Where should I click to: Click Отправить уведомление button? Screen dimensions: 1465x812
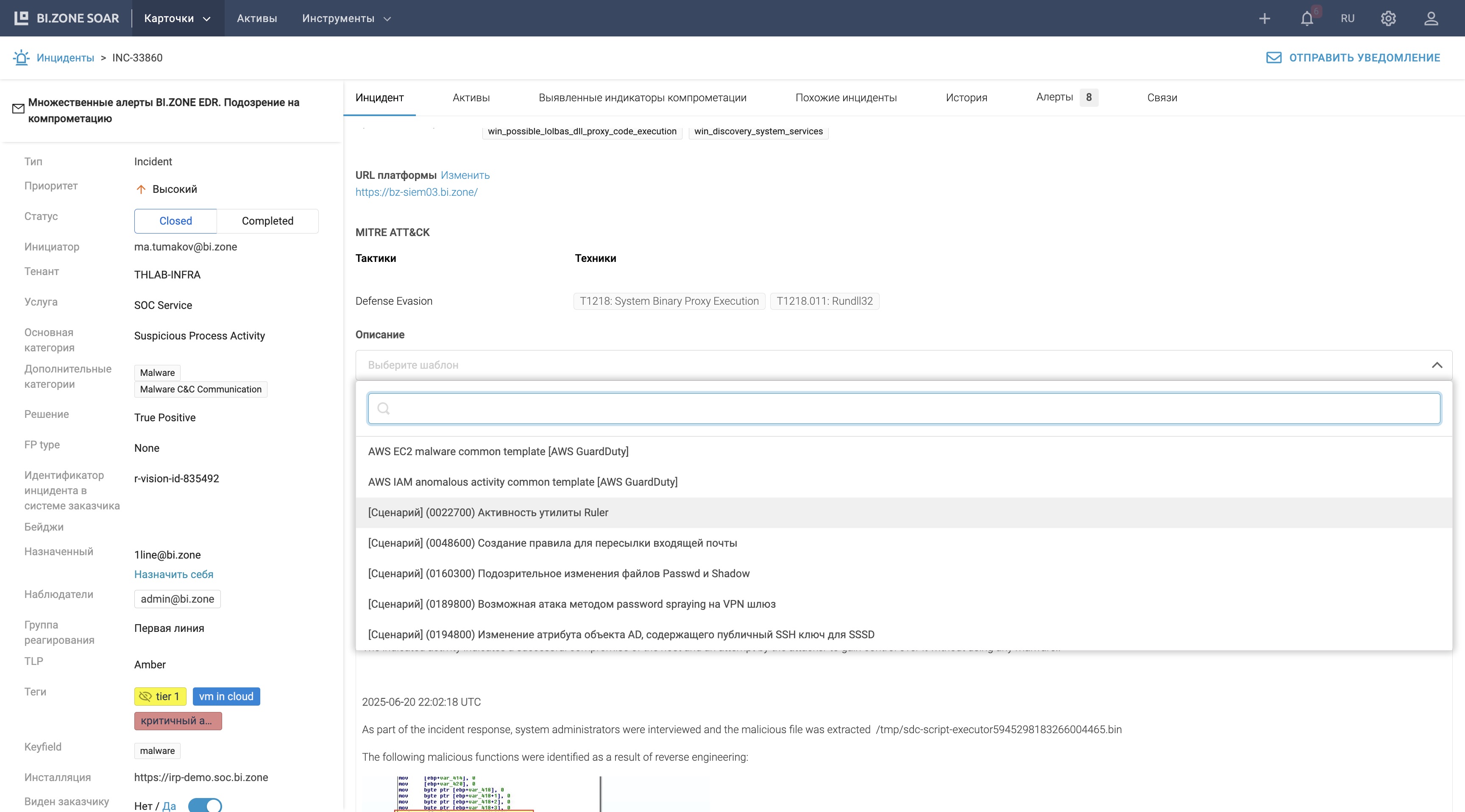[x=1354, y=58]
